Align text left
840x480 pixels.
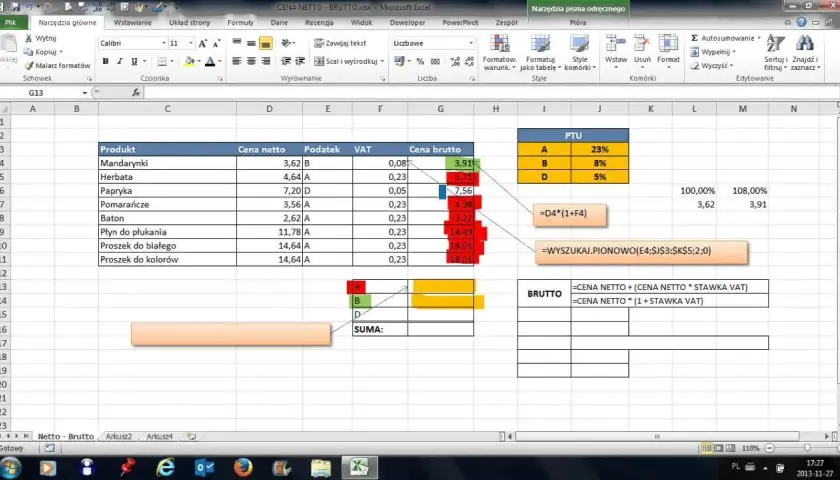[237, 62]
